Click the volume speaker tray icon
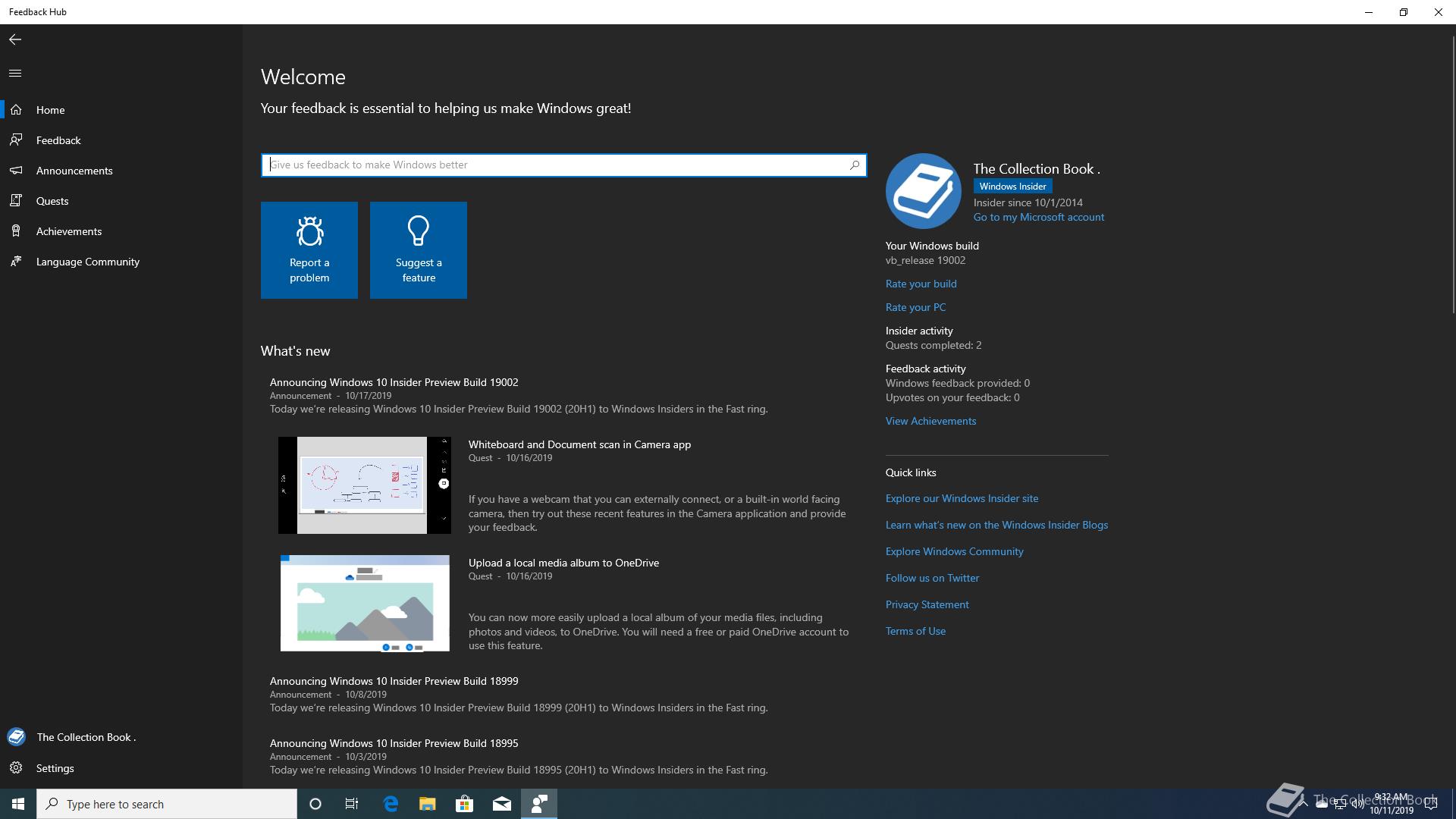The image size is (1456, 819). pyautogui.click(x=1357, y=804)
